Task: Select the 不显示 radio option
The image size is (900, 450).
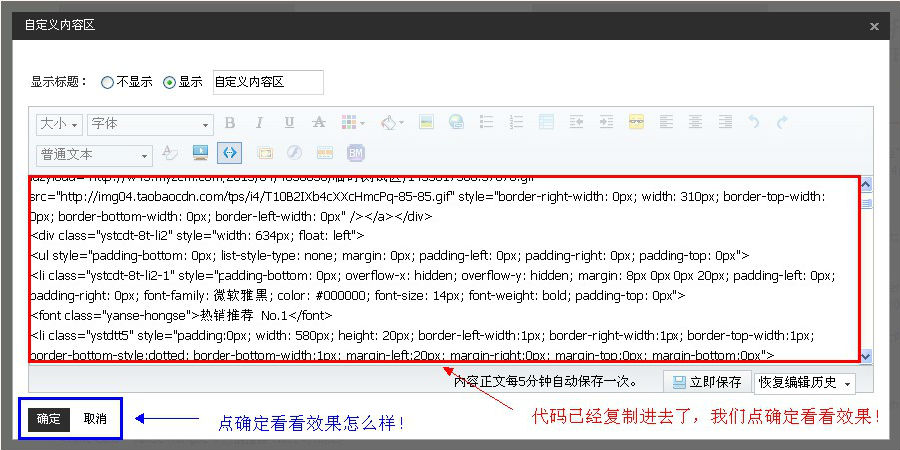Action: click(x=107, y=83)
